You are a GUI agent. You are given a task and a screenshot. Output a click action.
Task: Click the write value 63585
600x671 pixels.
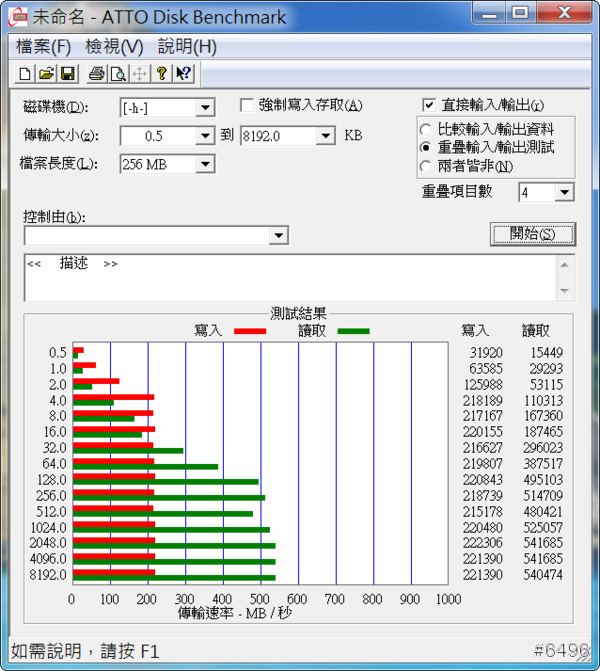[x=486, y=368]
